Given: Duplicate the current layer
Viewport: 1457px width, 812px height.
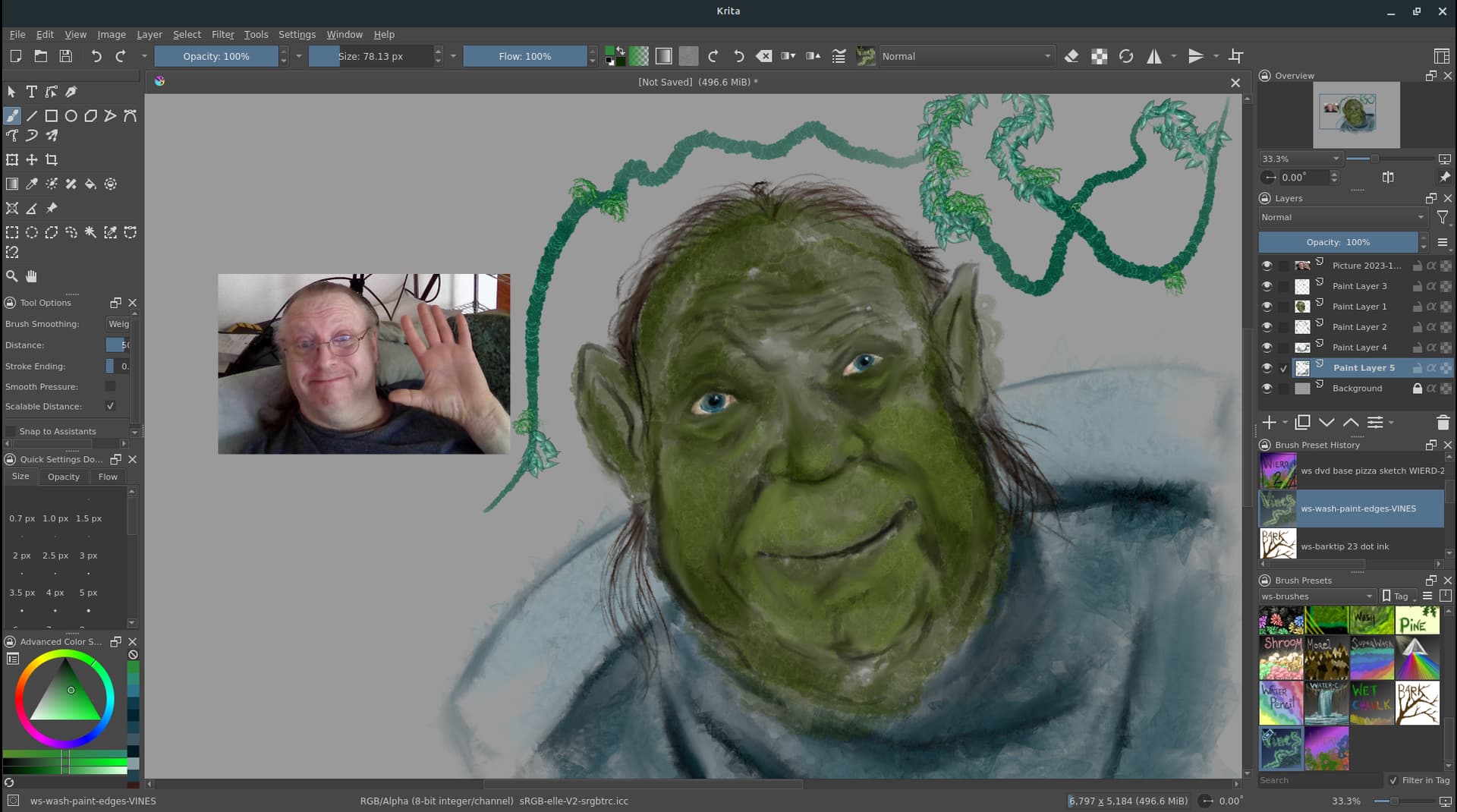Looking at the screenshot, I should 1303,423.
